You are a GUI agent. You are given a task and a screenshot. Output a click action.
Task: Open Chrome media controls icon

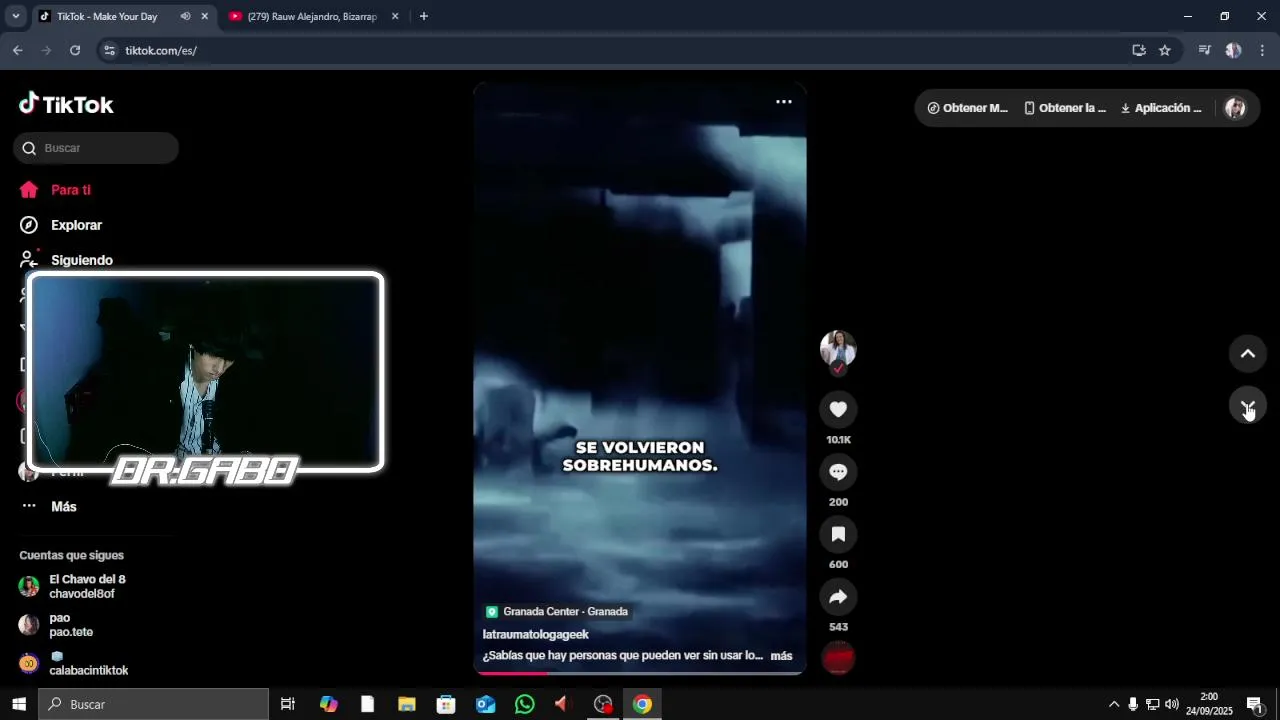1205,50
